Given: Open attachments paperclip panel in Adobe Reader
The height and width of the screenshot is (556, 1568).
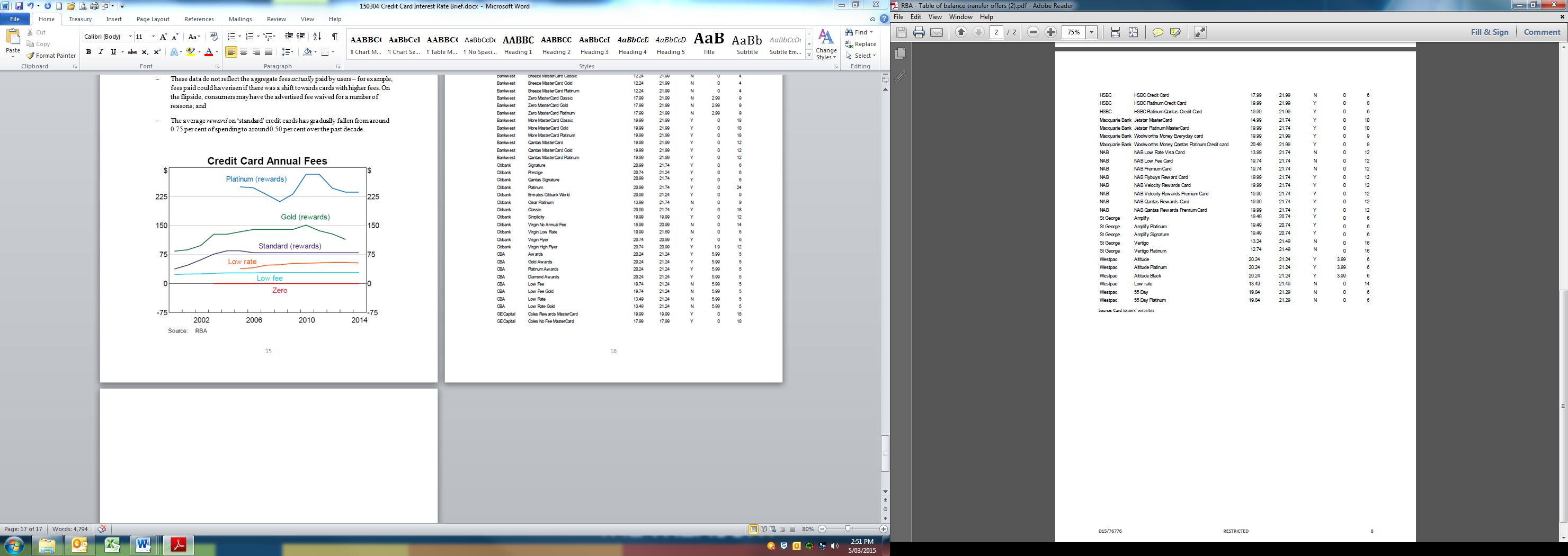Looking at the screenshot, I should pyautogui.click(x=901, y=76).
